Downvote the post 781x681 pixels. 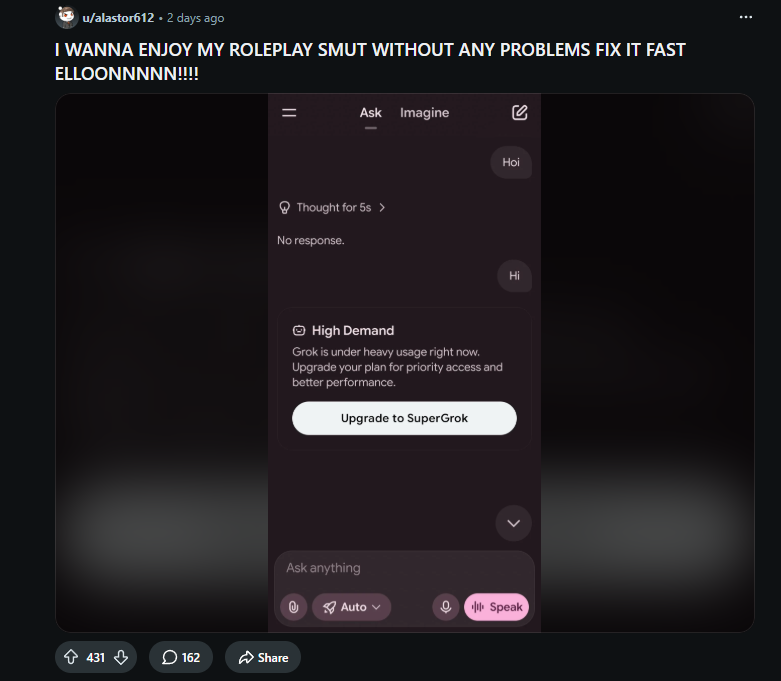point(121,657)
